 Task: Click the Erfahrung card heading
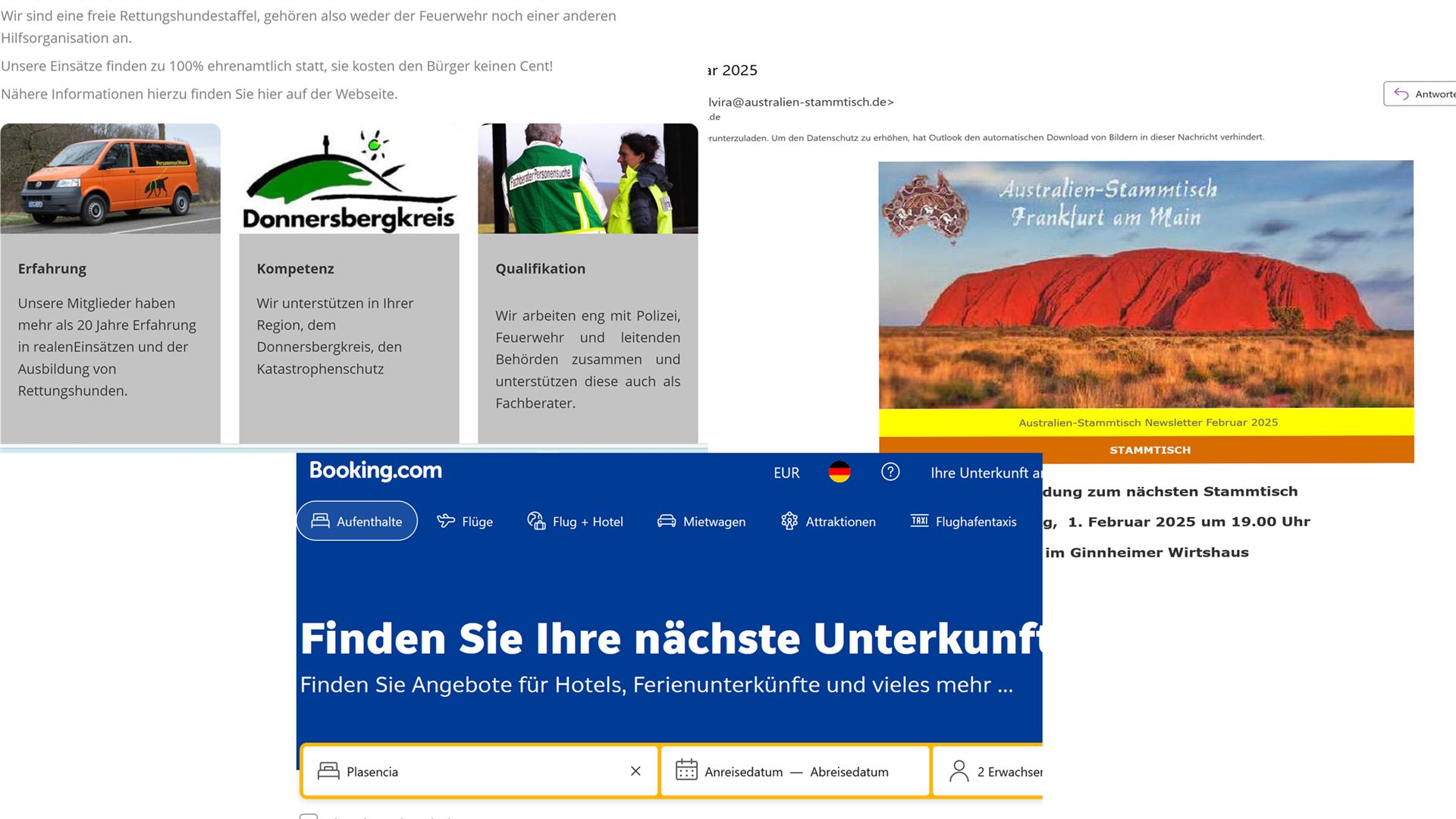click(52, 268)
